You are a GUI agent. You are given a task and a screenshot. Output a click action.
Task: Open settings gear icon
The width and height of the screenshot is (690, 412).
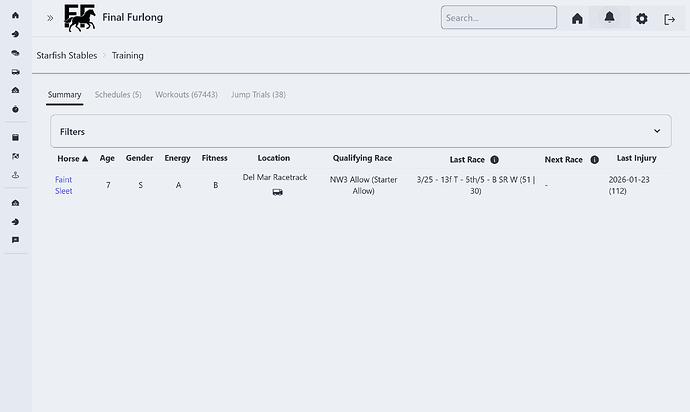[642, 18]
